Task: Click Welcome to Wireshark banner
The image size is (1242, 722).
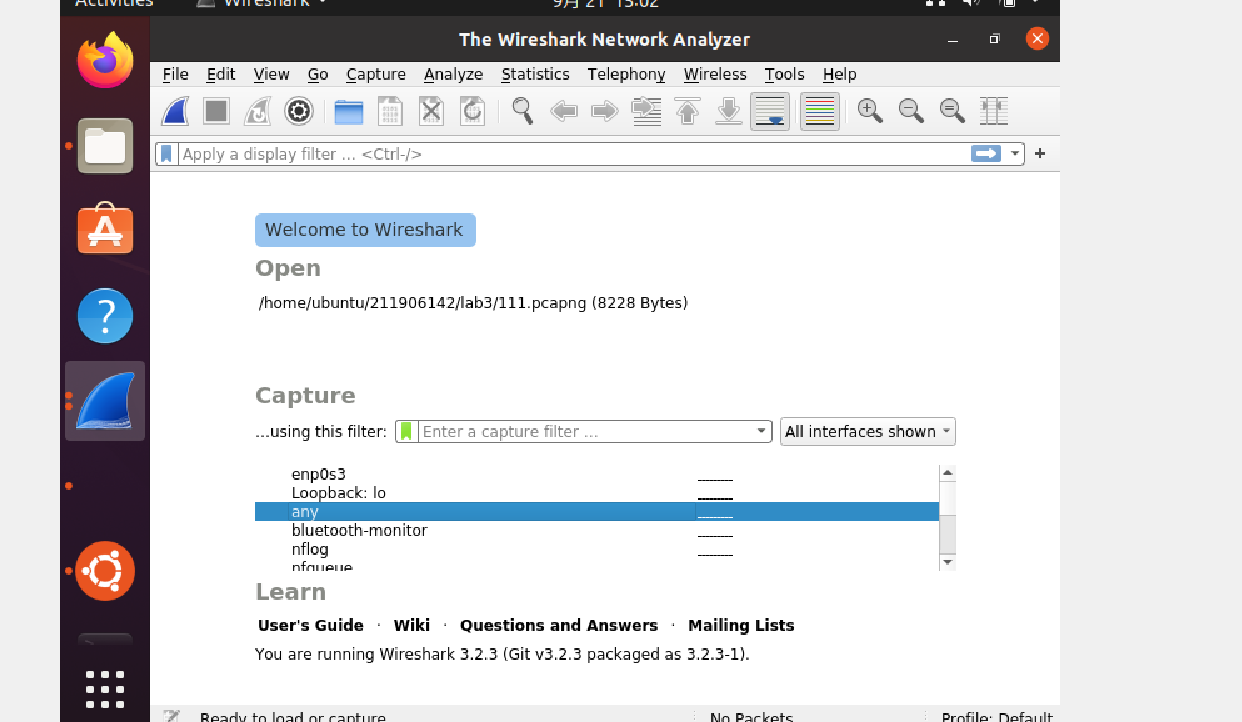Action: pyautogui.click(x=365, y=230)
